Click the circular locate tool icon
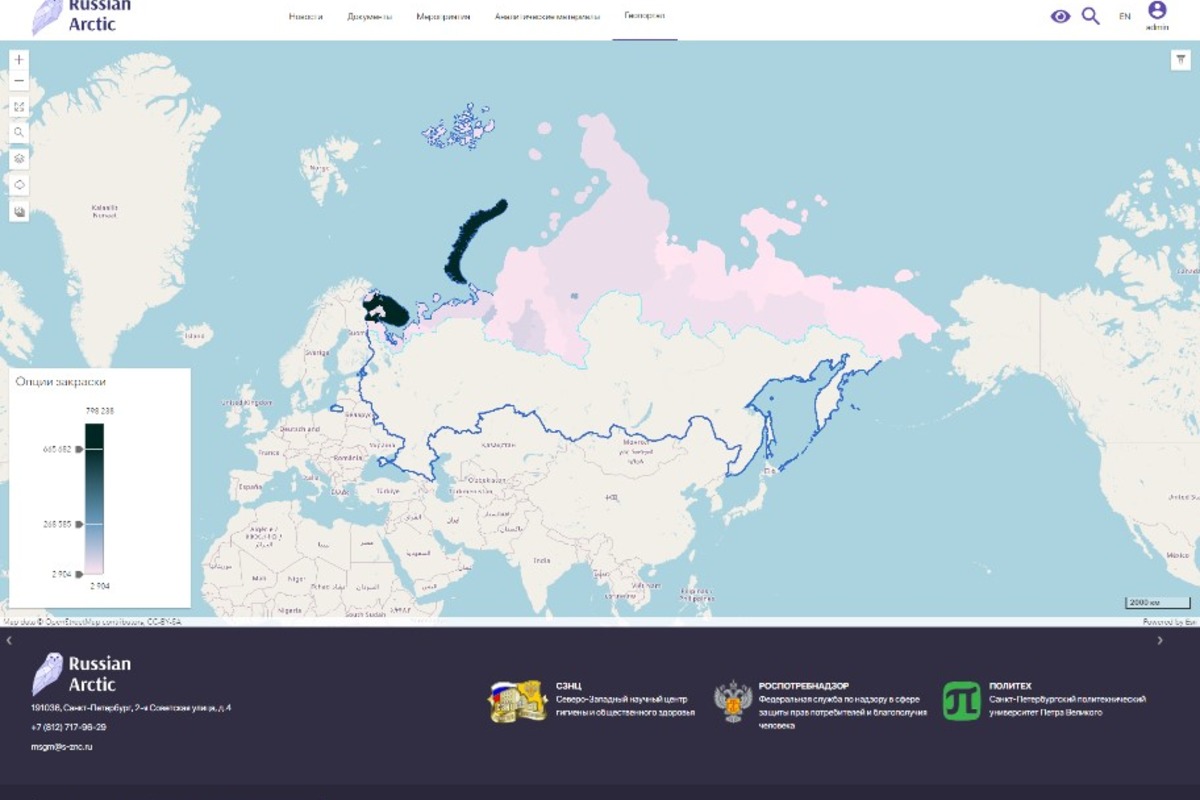Image resolution: width=1200 pixels, height=800 pixels. pos(19,185)
